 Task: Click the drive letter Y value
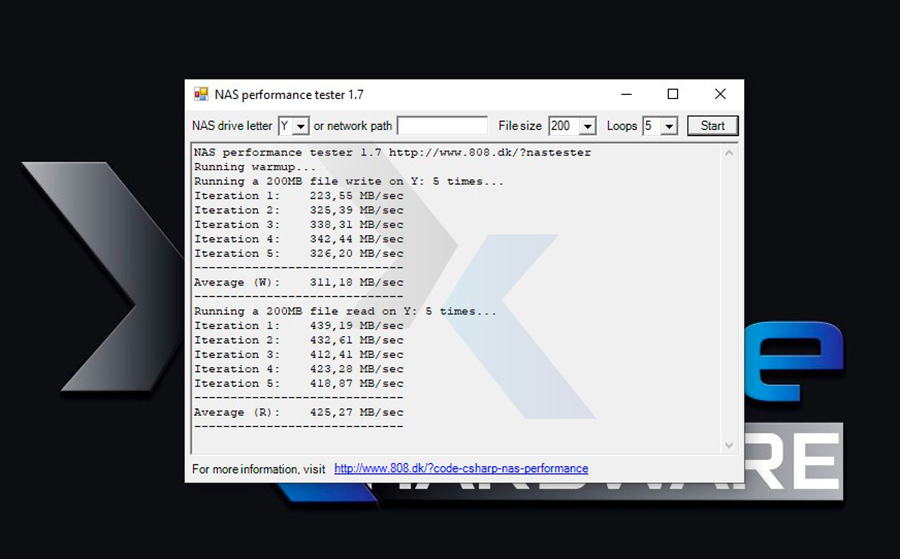click(x=285, y=126)
